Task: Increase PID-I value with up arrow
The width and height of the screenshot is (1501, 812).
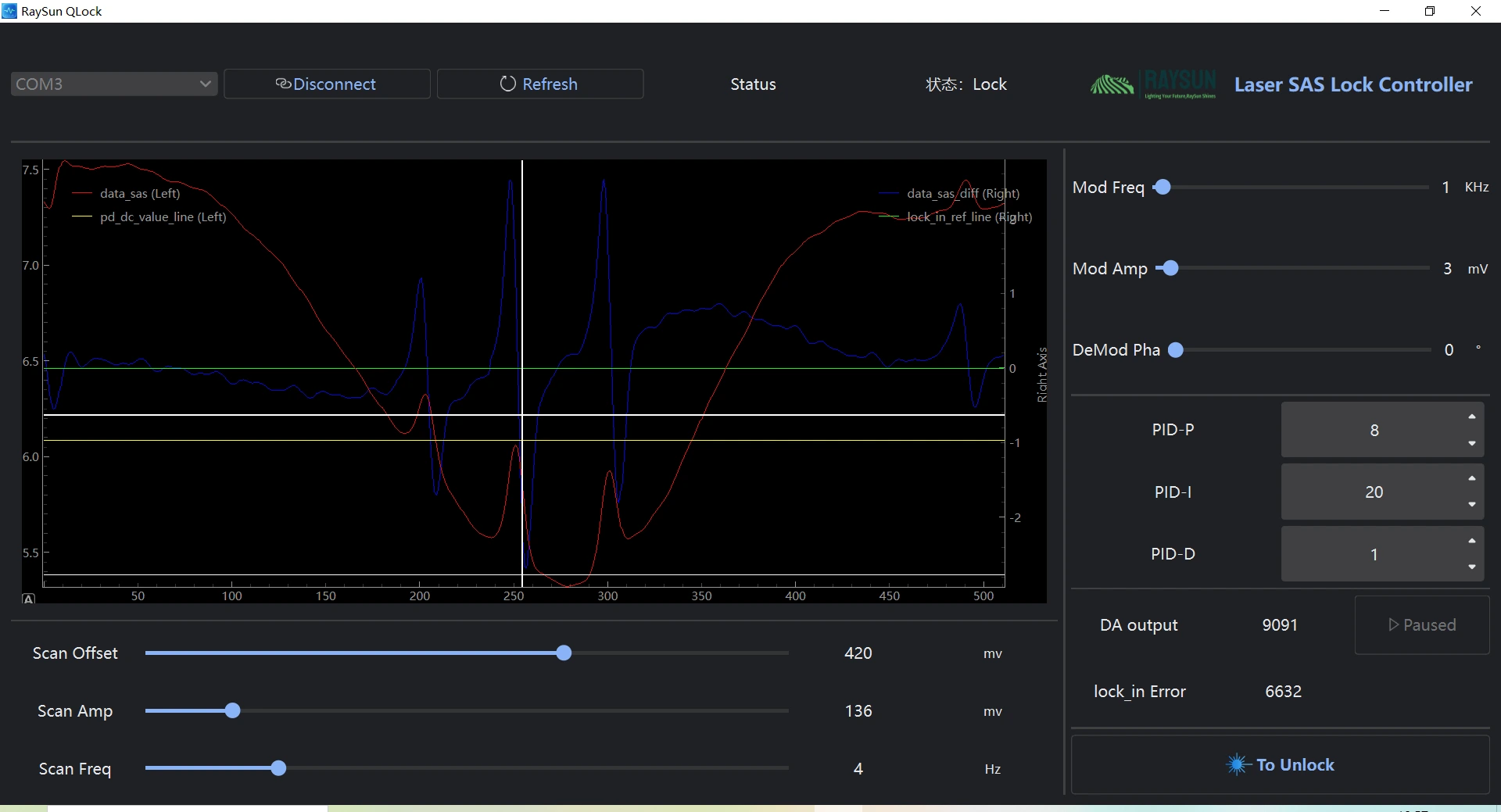Action: tap(1471, 478)
